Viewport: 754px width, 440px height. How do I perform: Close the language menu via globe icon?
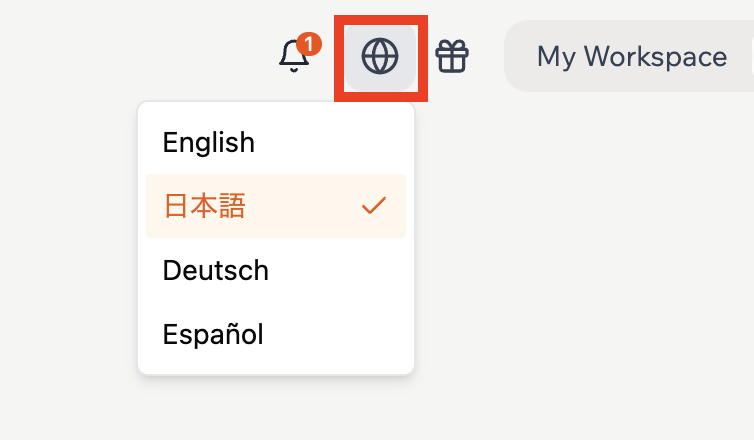coord(380,56)
